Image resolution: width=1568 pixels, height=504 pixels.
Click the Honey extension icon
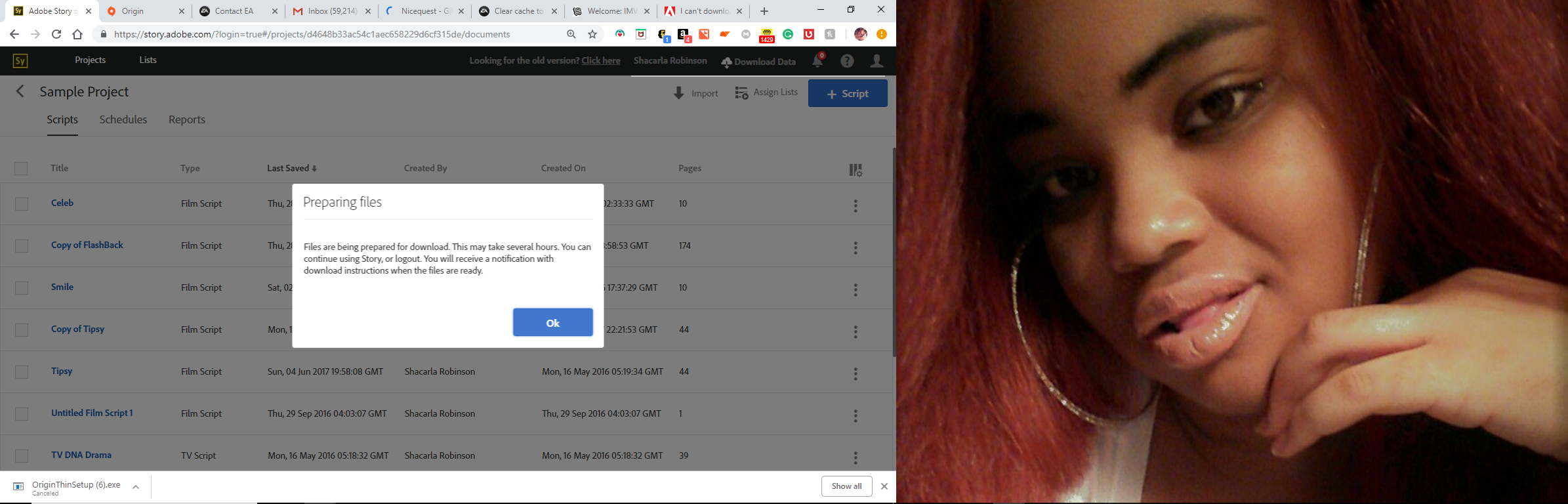(x=830, y=34)
